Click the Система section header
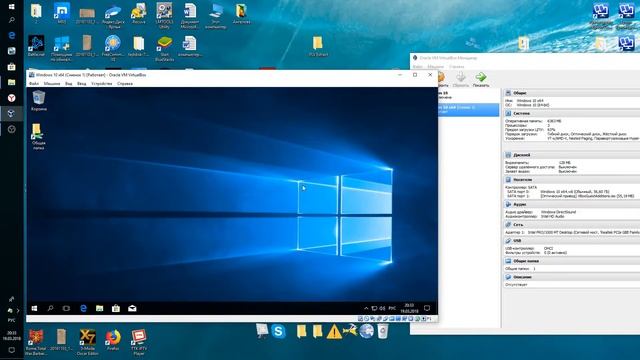Image resolution: width=640 pixels, height=360 pixels. (571, 113)
